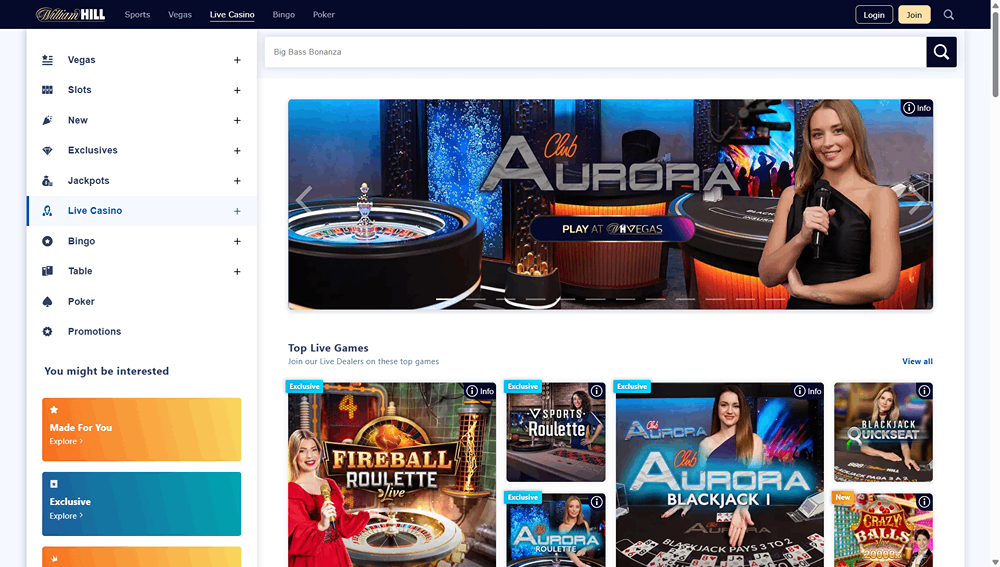1000x567 pixels.
Task: Go to next banner slide arrow
Action: (x=916, y=199)
